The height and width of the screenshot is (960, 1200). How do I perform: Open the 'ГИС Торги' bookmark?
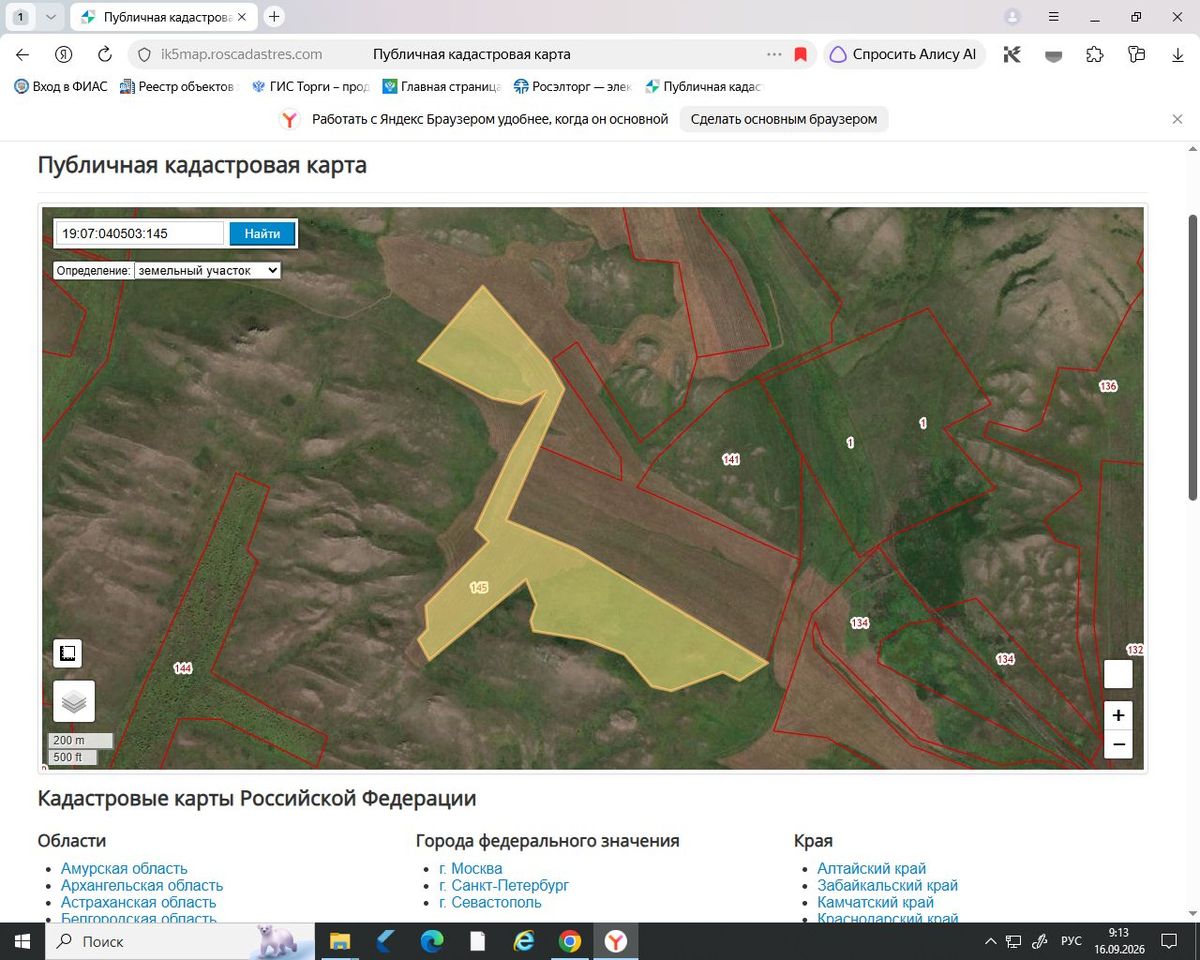click(x=310, y=87)
